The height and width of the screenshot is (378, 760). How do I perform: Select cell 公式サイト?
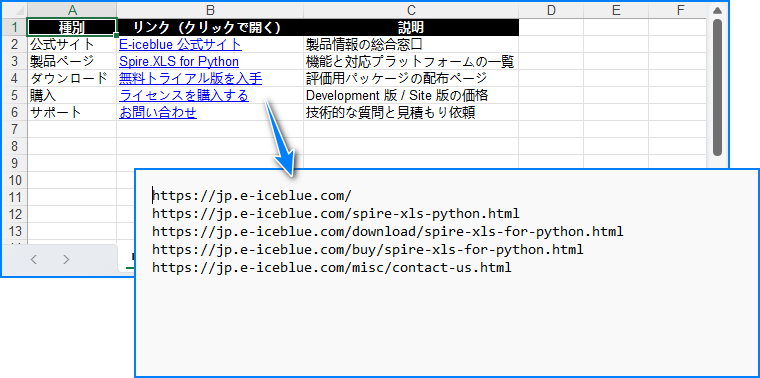tap(72, 45)
